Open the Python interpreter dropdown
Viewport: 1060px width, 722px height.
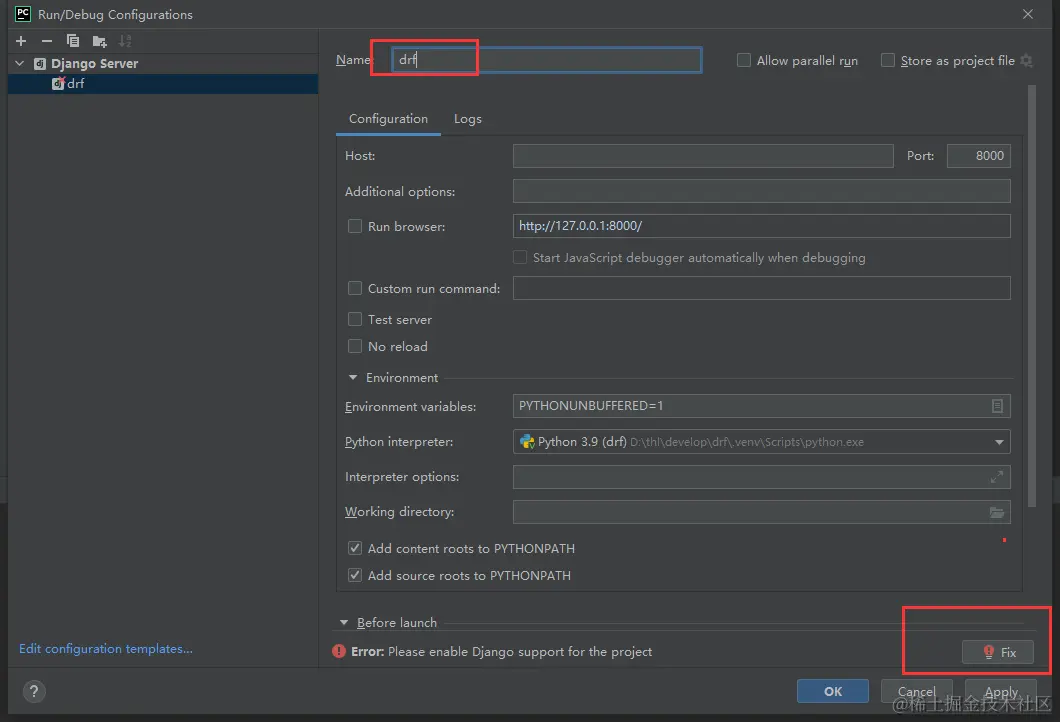pos(998,442)
